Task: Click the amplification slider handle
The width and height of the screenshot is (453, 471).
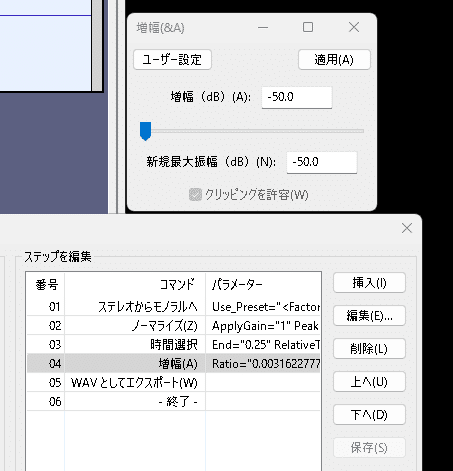Action: 145,131
